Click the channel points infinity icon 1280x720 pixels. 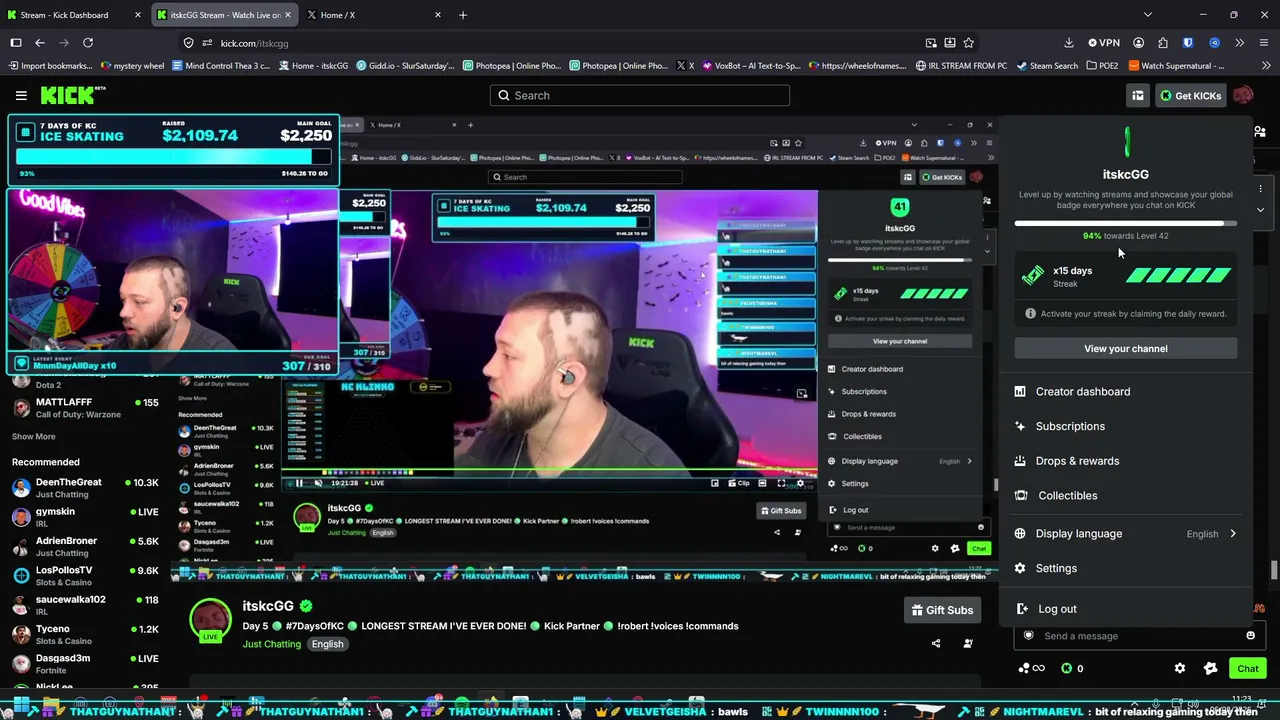click(1031, 668)
